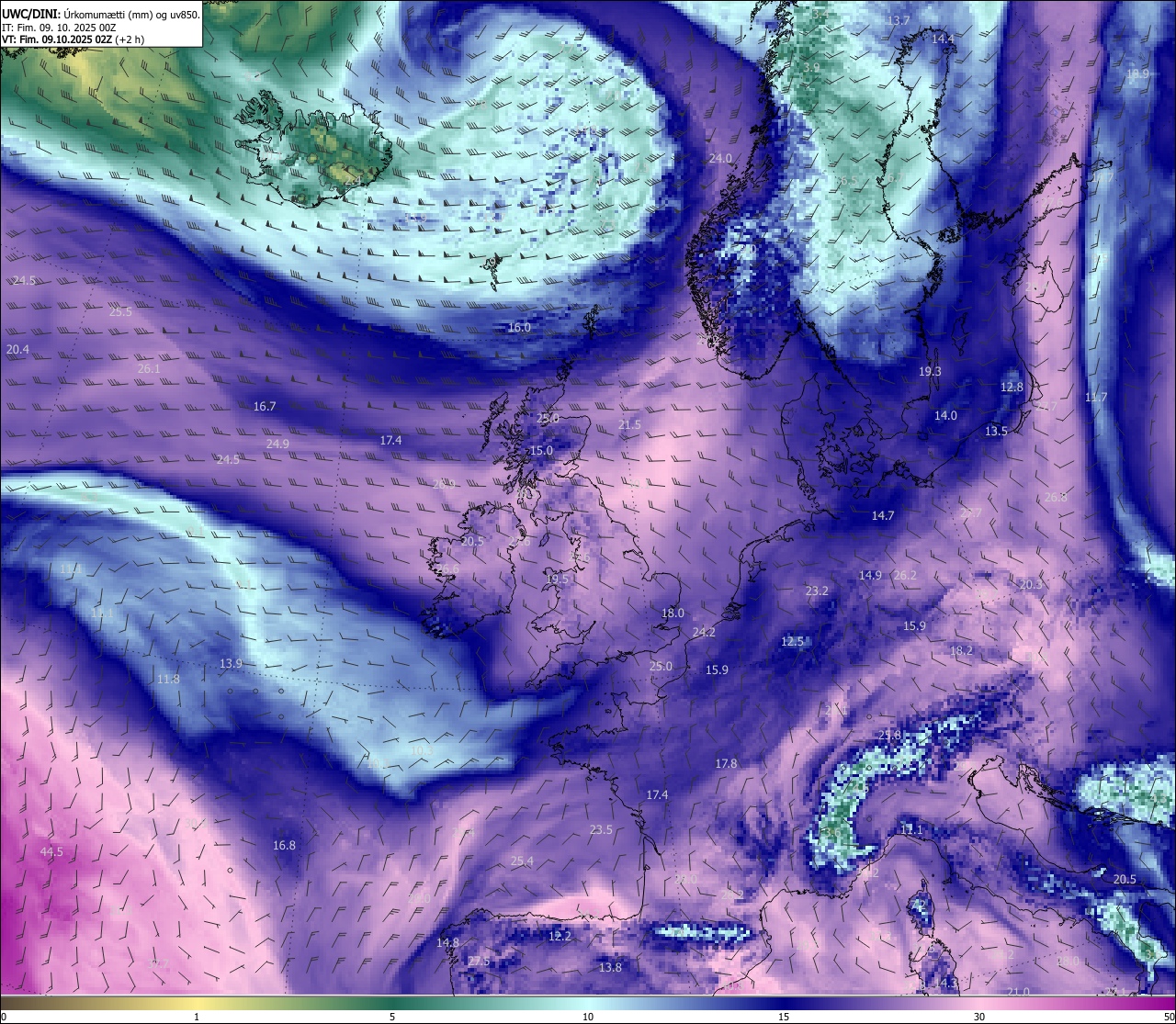
Task: Click the 26.1 value label
Action: pos(148,368)
